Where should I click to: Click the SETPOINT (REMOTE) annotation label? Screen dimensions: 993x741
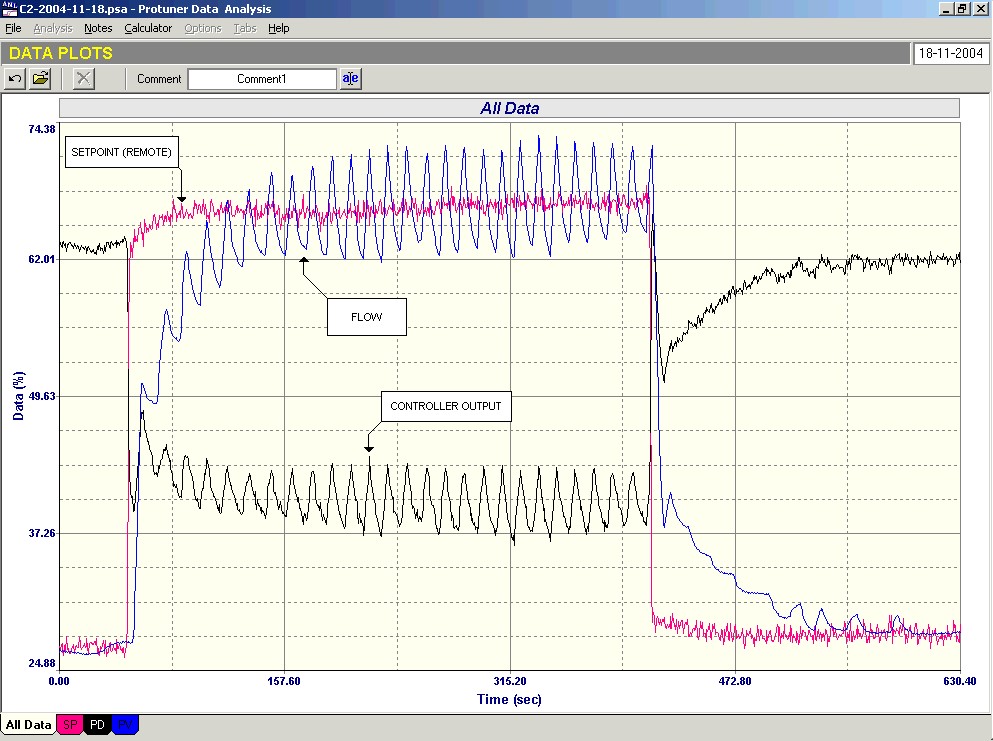122,153
